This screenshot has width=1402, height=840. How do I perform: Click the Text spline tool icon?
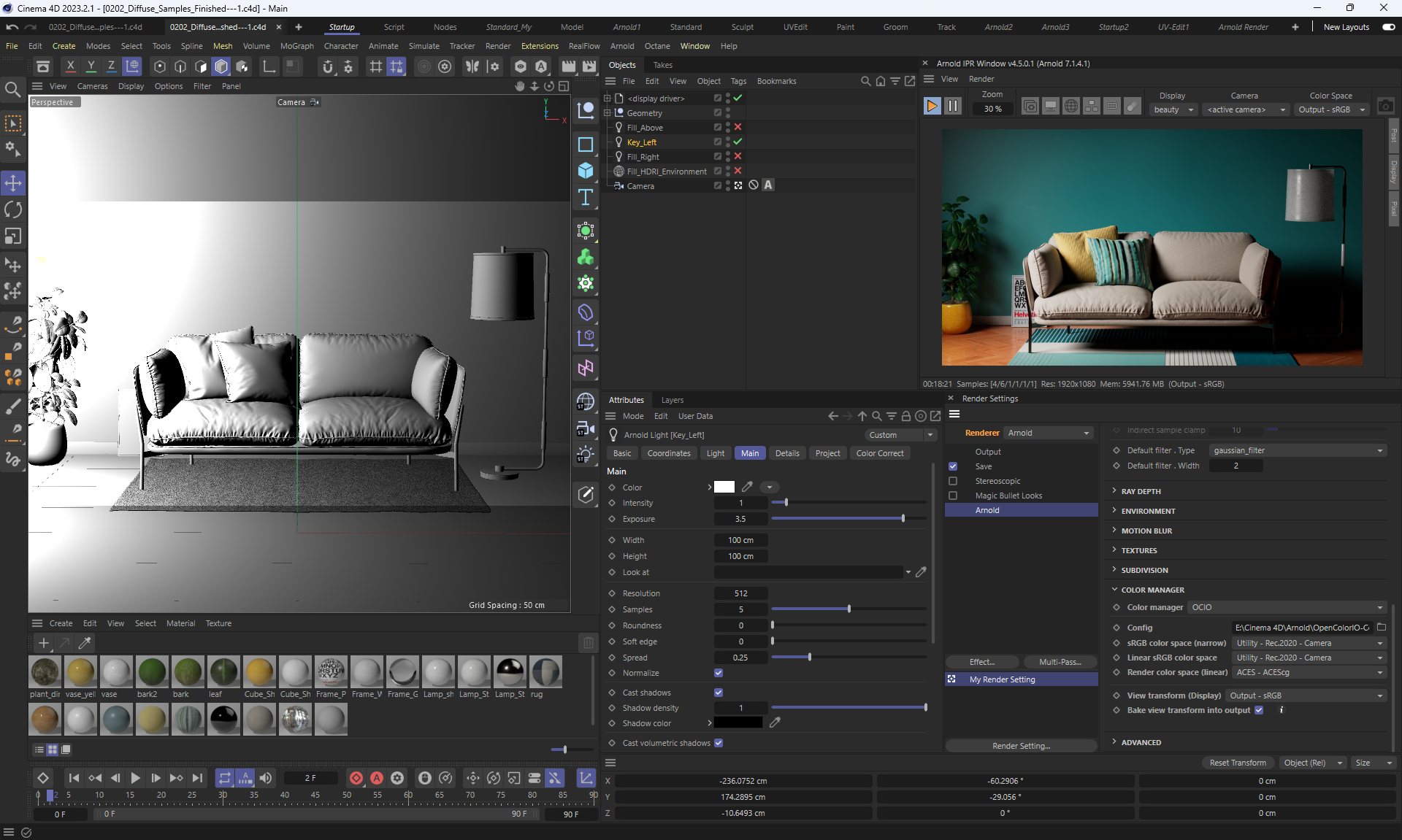(x=586, y=197)
